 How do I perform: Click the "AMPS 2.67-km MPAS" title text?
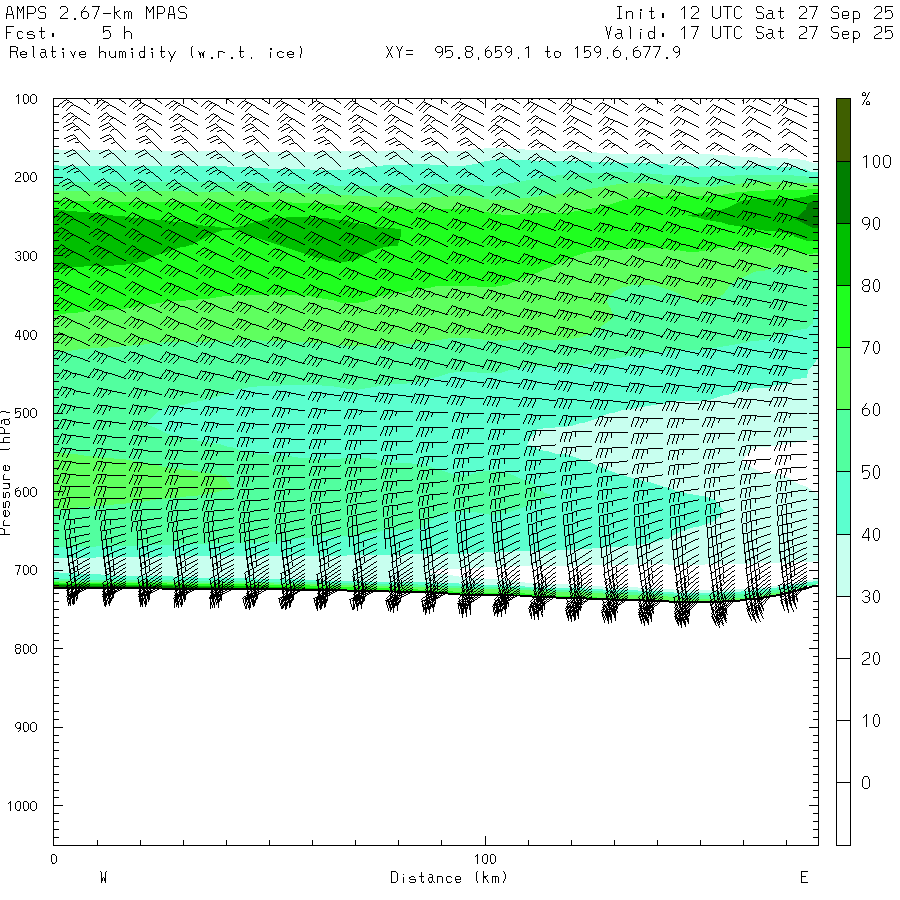[x=96, y=14]
